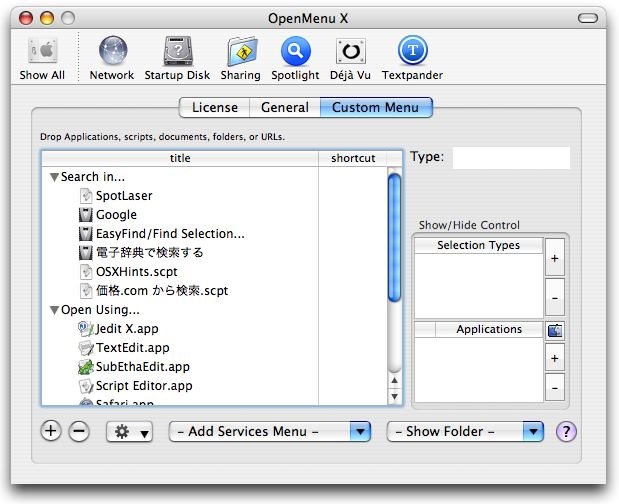Click the Jedit X.app icon
619x504 pixels.
click(x=86, y=328)
